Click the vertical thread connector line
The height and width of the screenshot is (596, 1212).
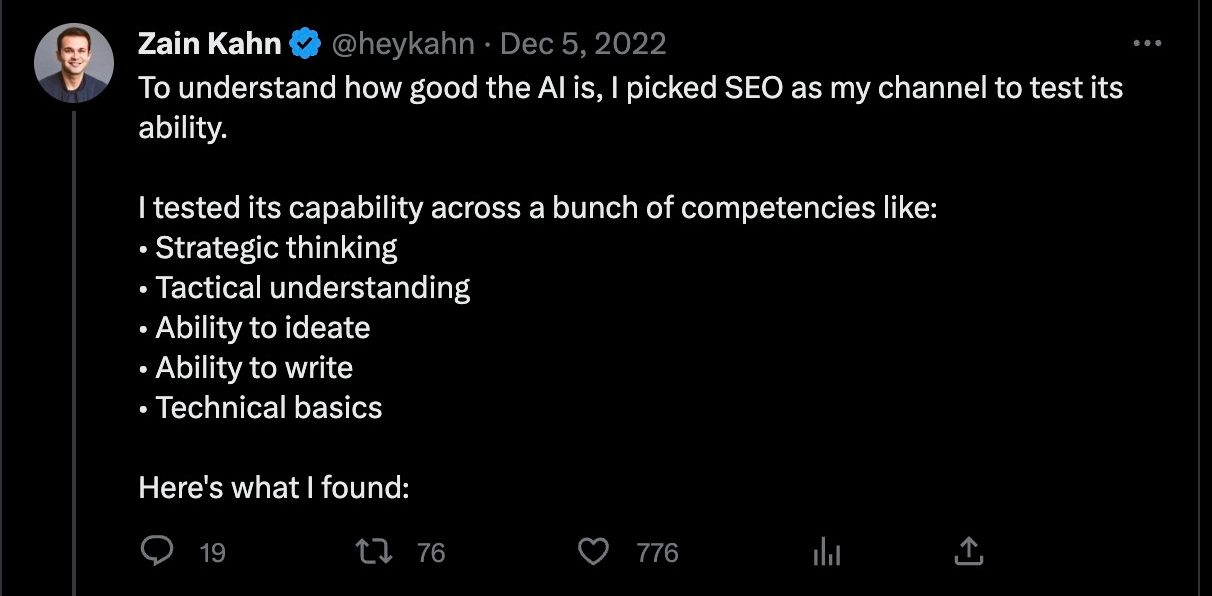tap(75, 350)
